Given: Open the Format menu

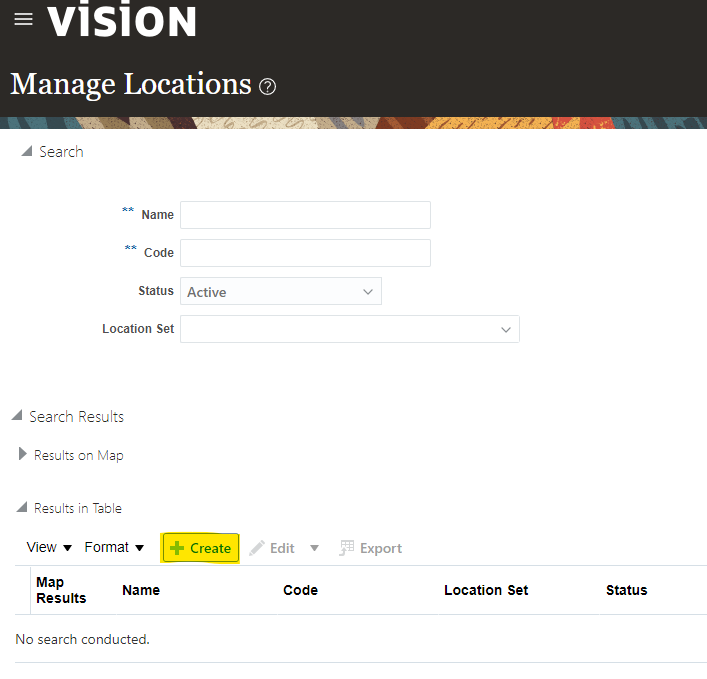Looking at the screenshot, I should pos(114,548).
